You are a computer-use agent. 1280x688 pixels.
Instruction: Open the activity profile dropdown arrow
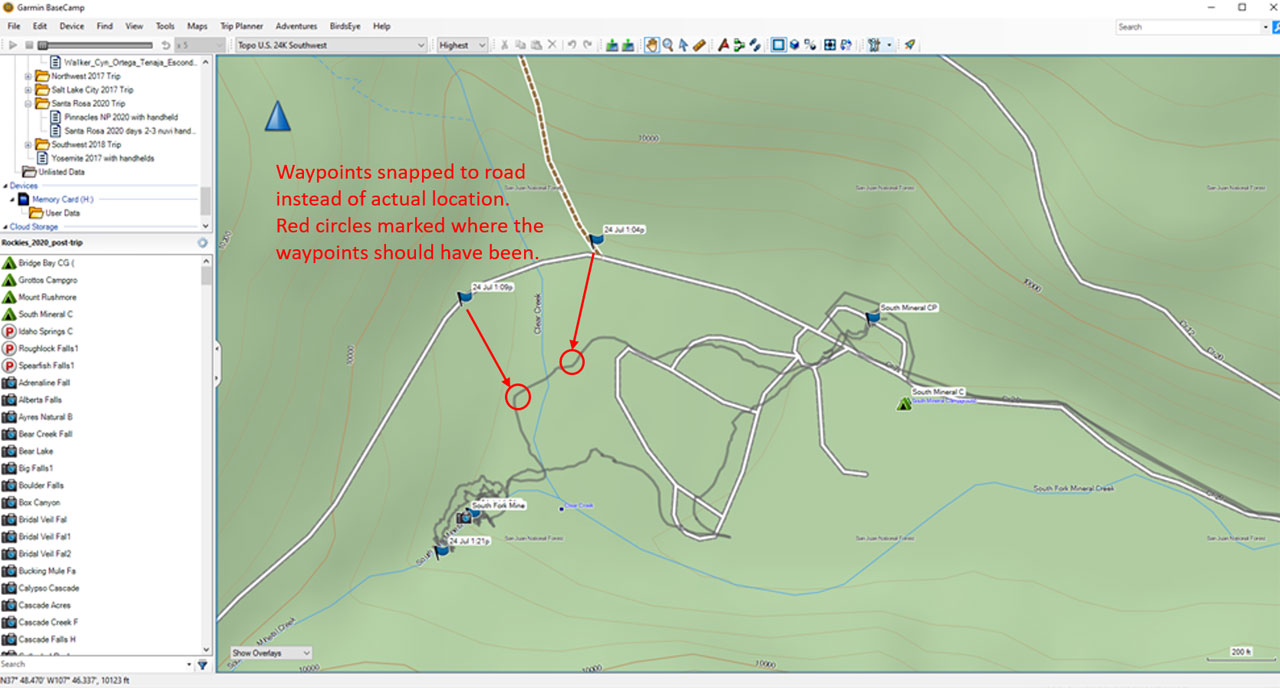(x=889, y=45)
